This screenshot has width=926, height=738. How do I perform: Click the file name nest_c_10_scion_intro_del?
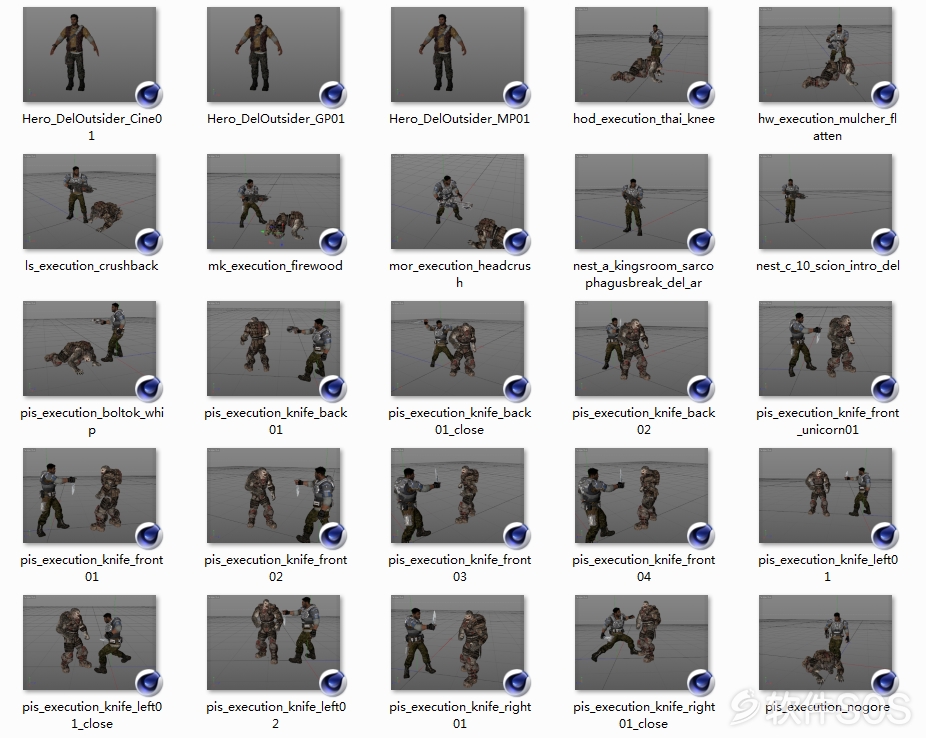[828, 266]
